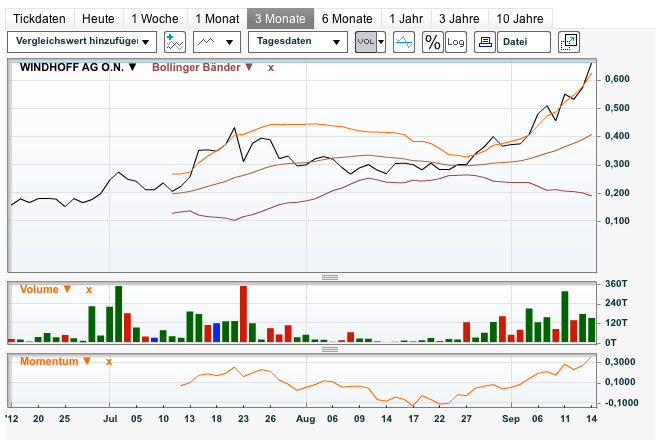Toggle percent scale display
The height and width of the screenshot is (440, 658).
coord(433,42)
